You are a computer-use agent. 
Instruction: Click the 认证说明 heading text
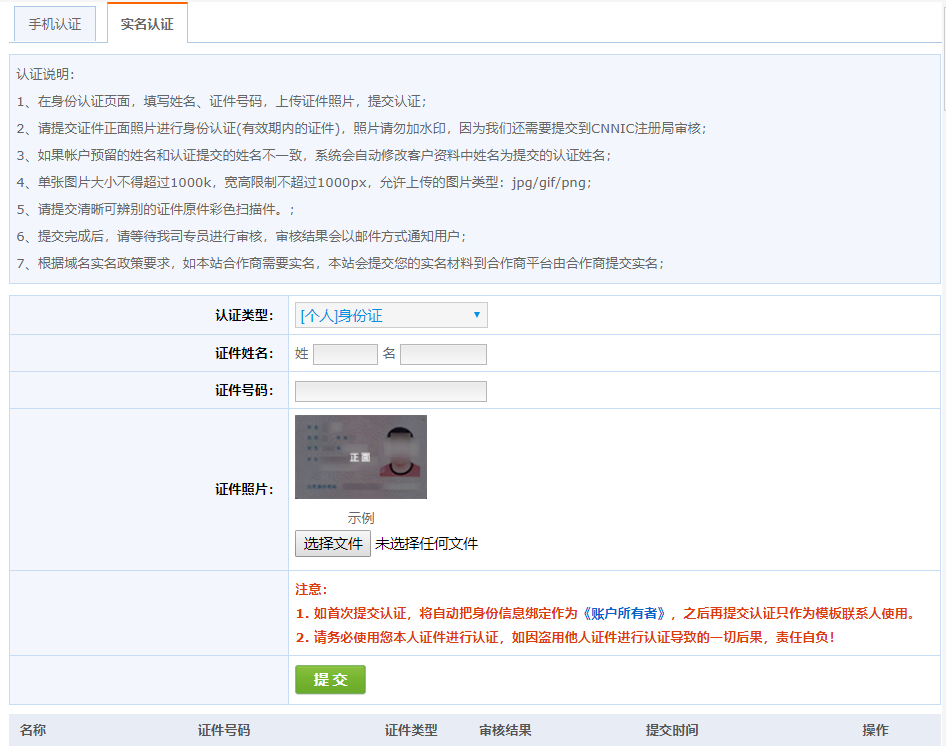pos(45,74)
